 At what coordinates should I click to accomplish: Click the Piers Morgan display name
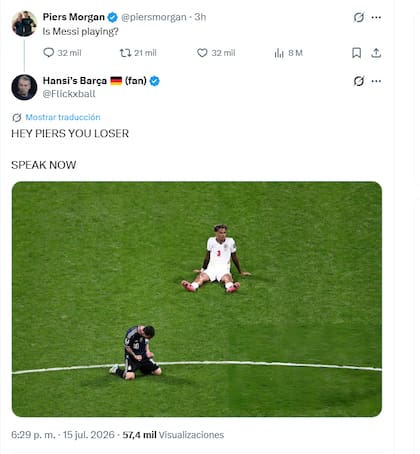point(74,17)
